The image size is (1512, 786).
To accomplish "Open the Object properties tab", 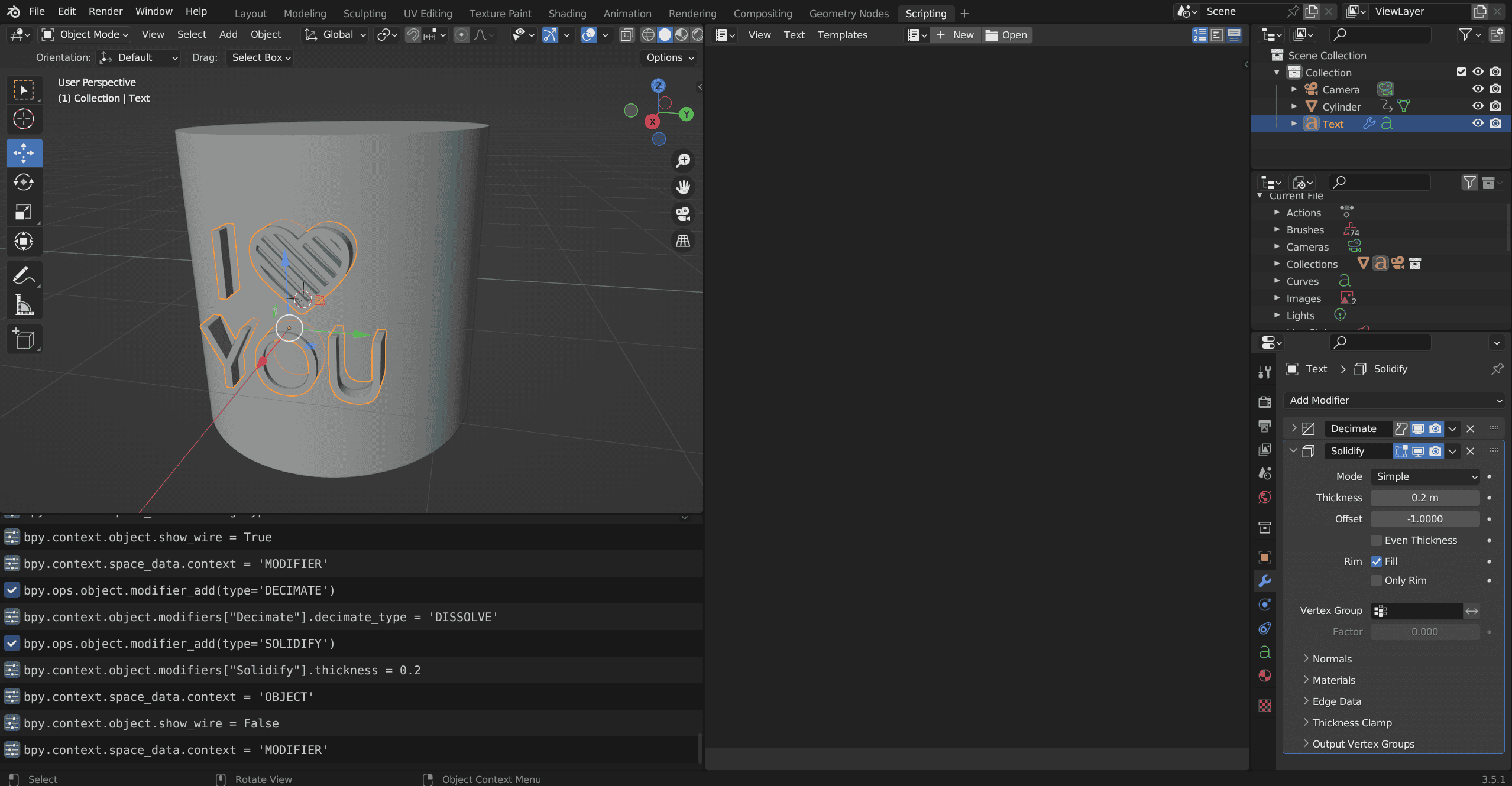I will click(1265, 557).
